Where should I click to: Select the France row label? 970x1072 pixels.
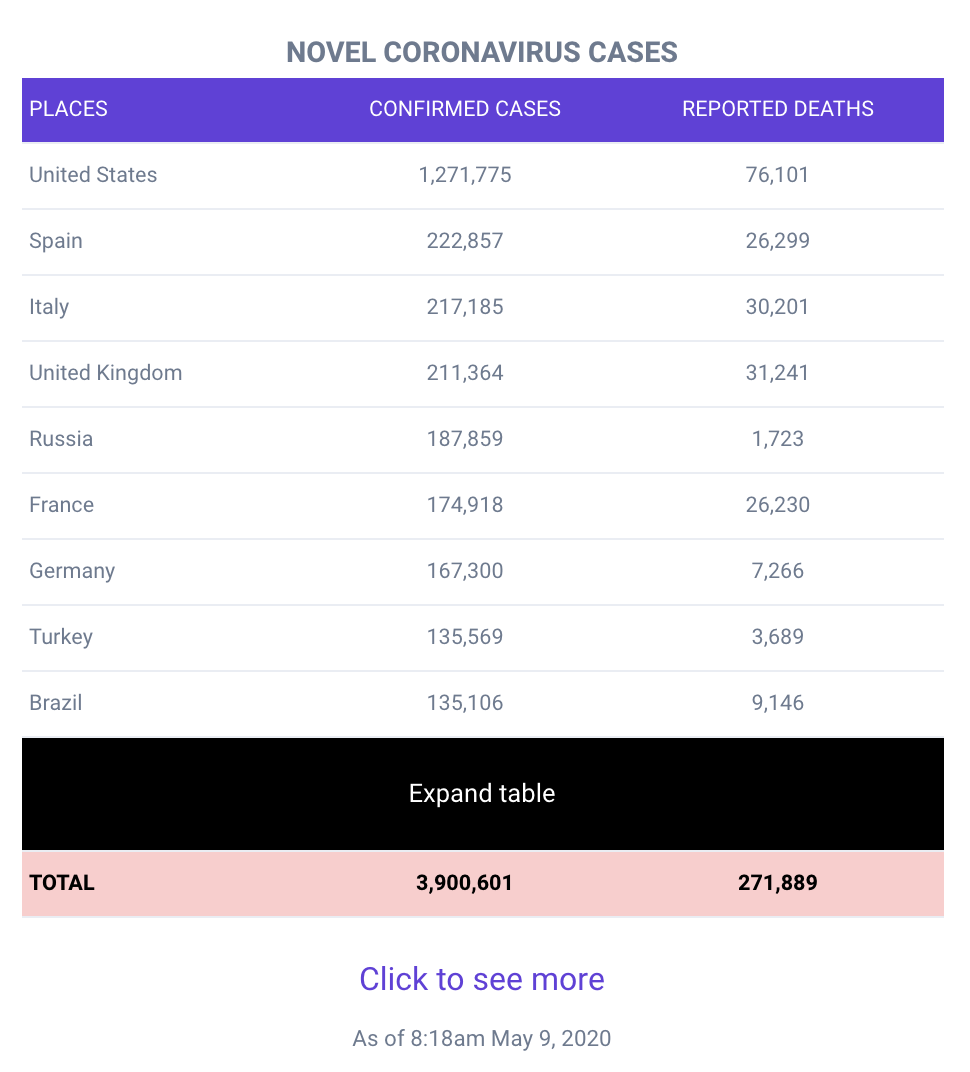[x=62, y=505]
